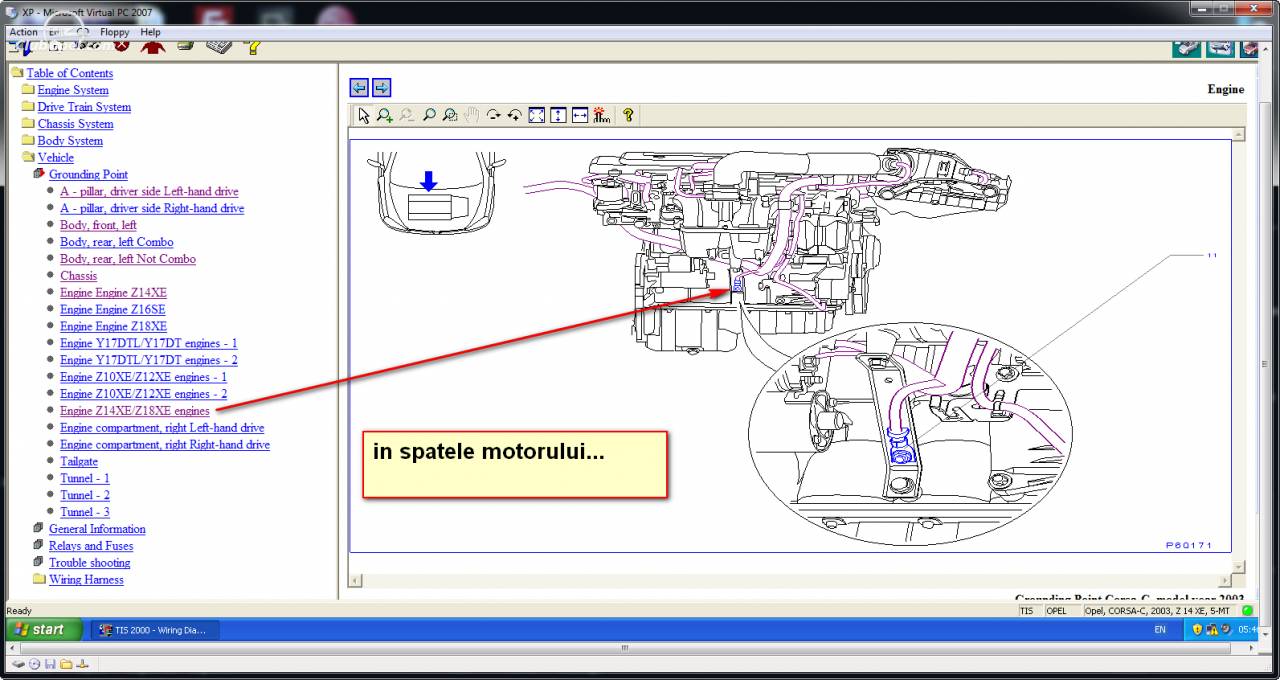
Task: Select the zoom to rectangle tool
Action: (x=450, y=115)
